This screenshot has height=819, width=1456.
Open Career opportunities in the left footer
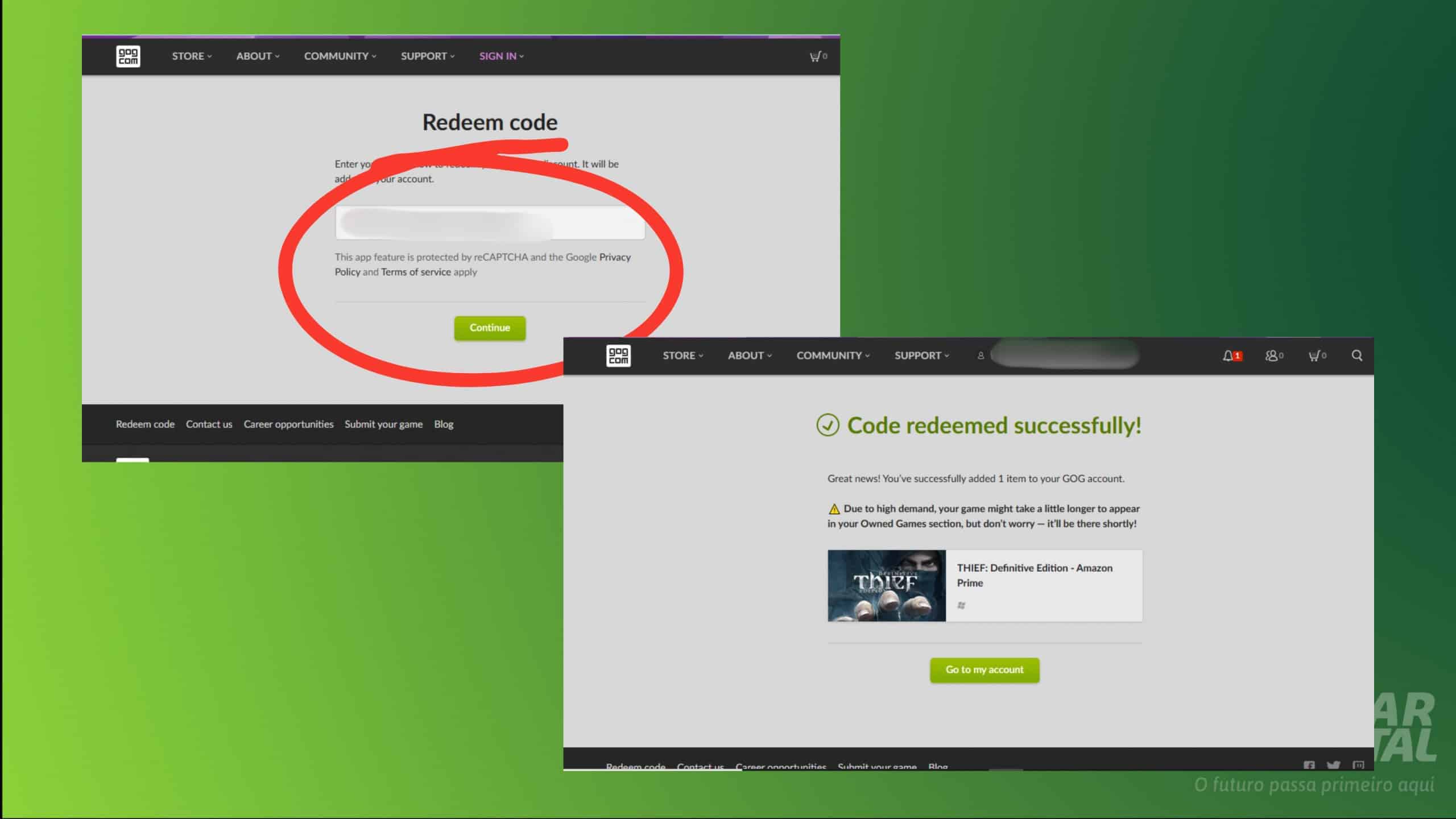click(x=288, y=424)
